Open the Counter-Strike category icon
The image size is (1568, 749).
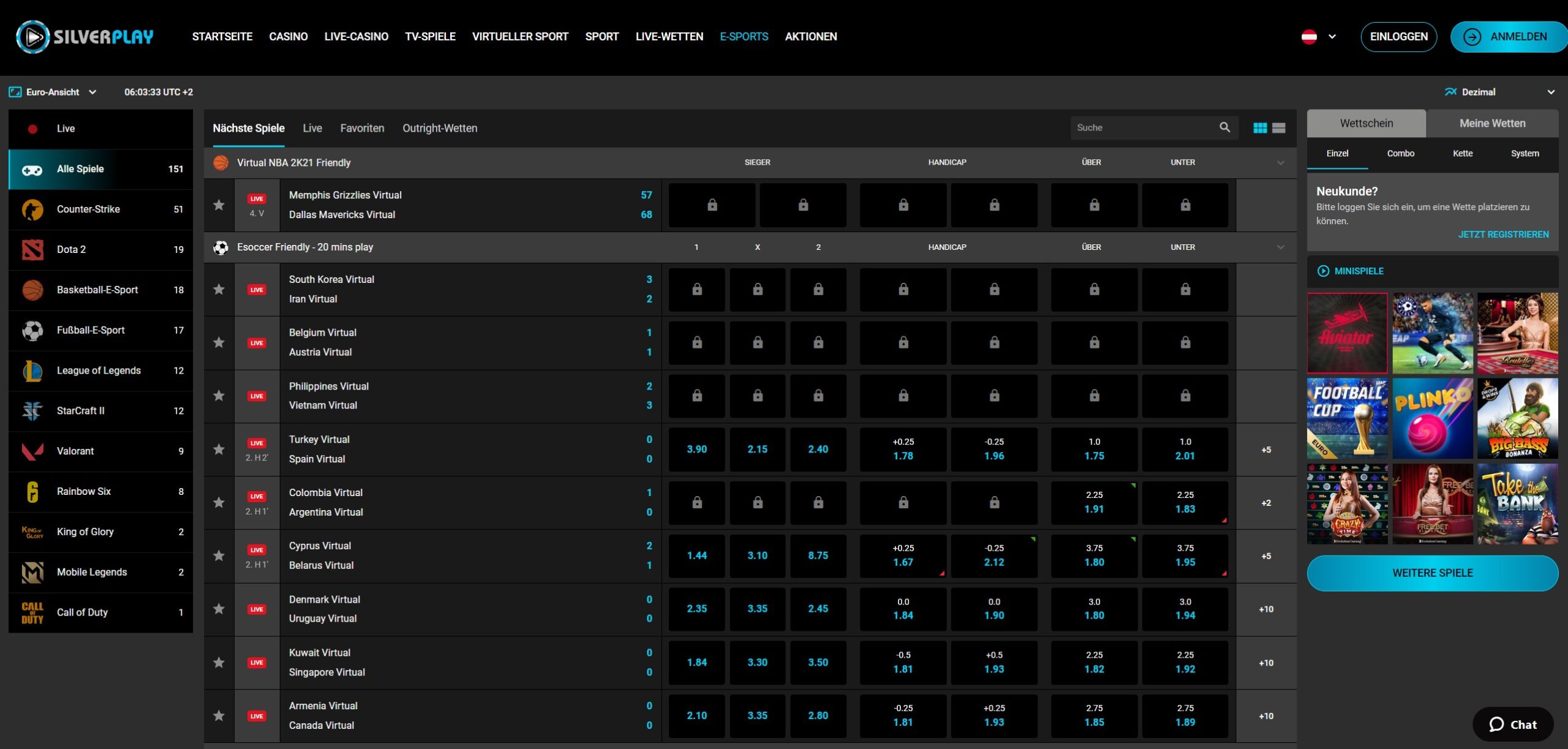coord(32,209)
